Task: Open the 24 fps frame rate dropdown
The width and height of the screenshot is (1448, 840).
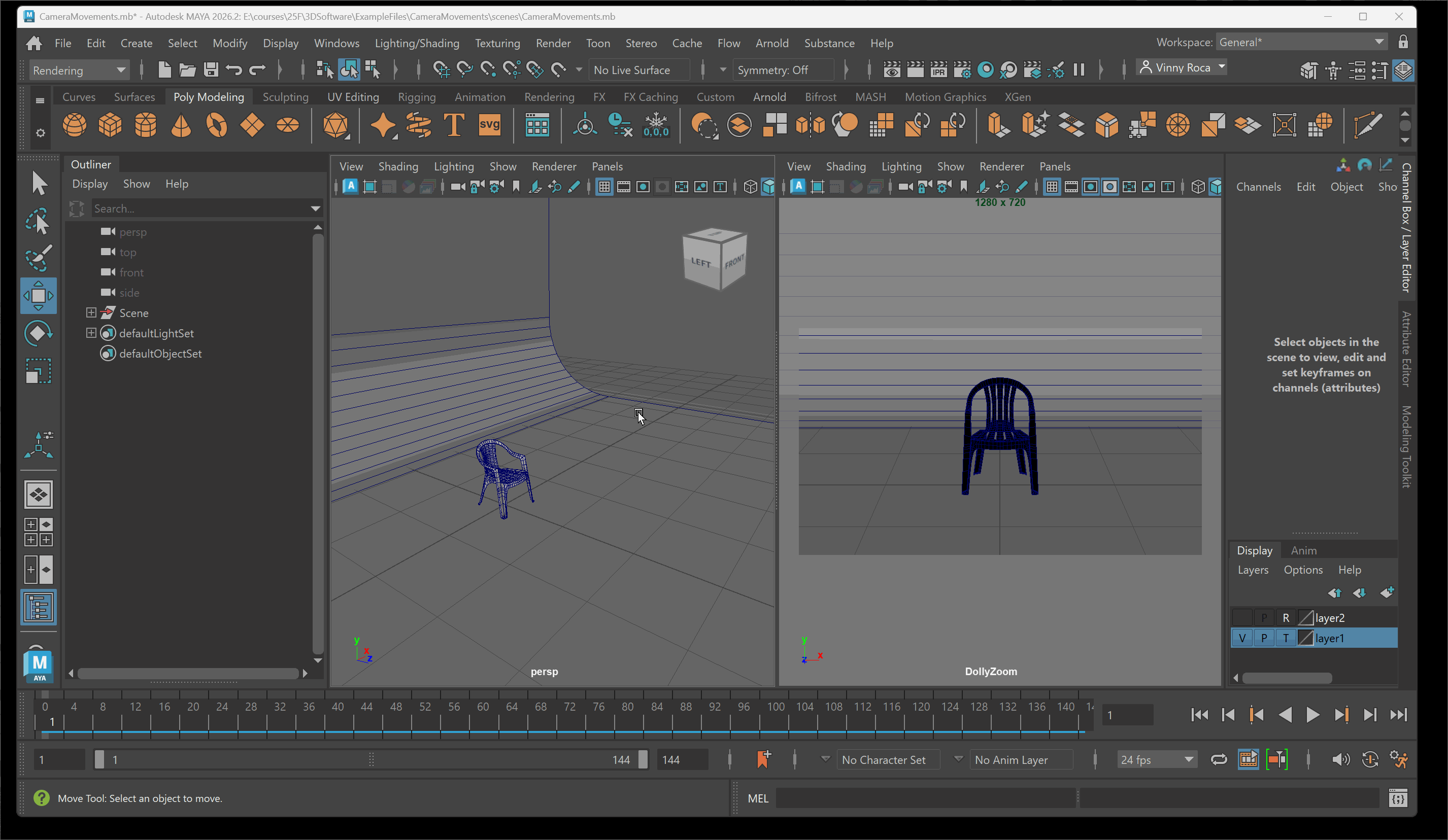Action: coord(1156,760)
